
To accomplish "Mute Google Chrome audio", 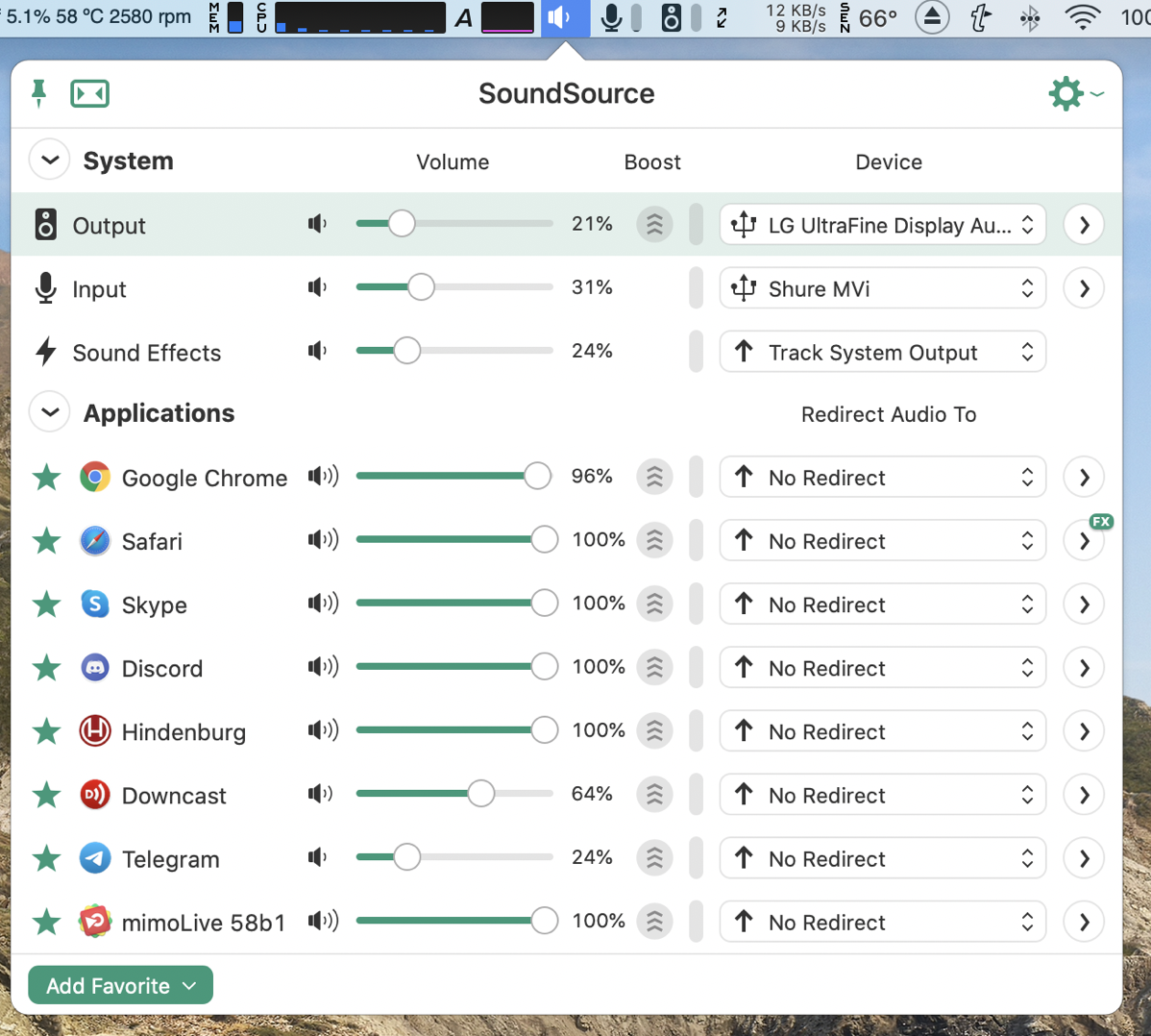I will (322, 477).
